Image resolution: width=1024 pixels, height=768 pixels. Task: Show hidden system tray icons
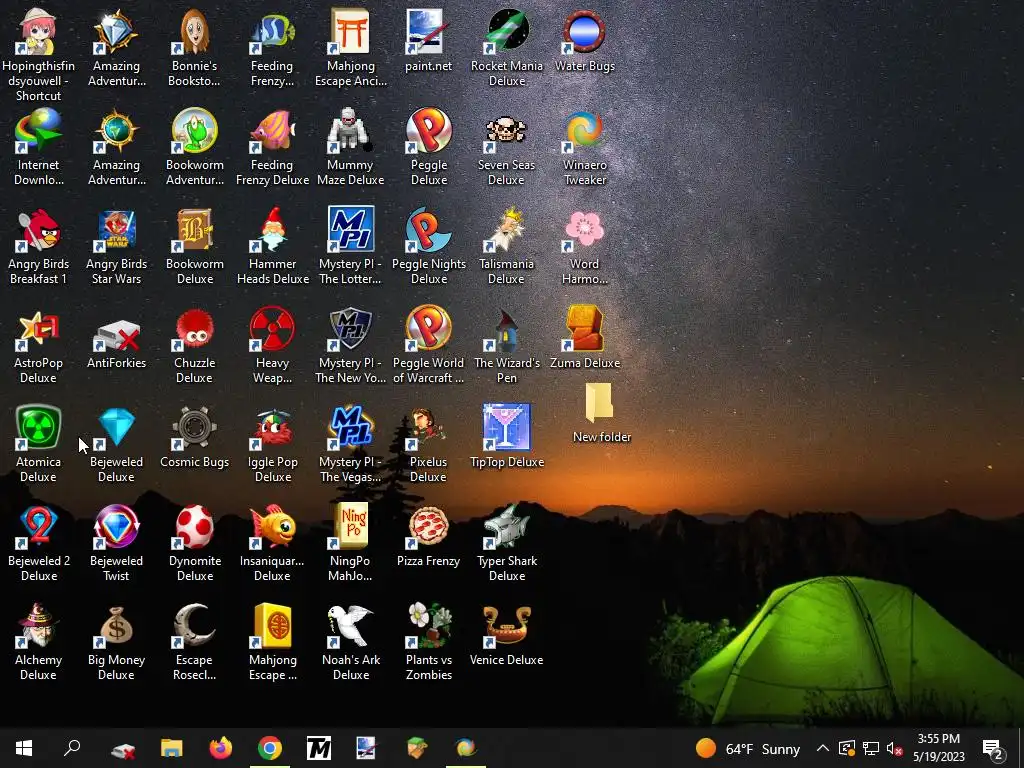823,748
